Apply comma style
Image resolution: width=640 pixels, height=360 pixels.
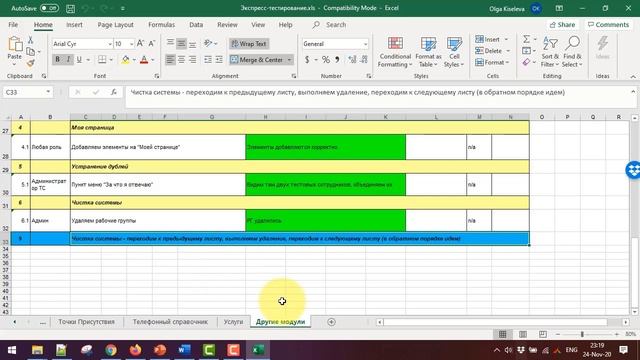pos(337,60)
